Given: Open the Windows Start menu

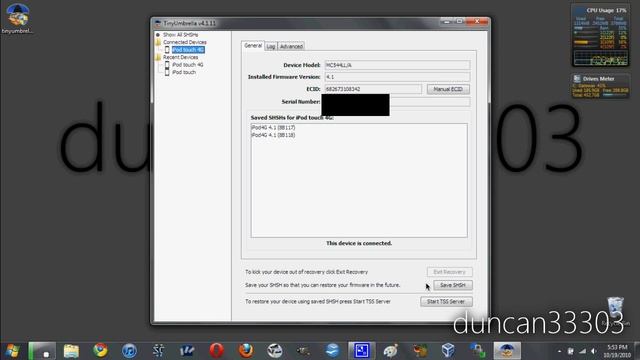Looking at the screenshot, I should click(x=12, y=351).
